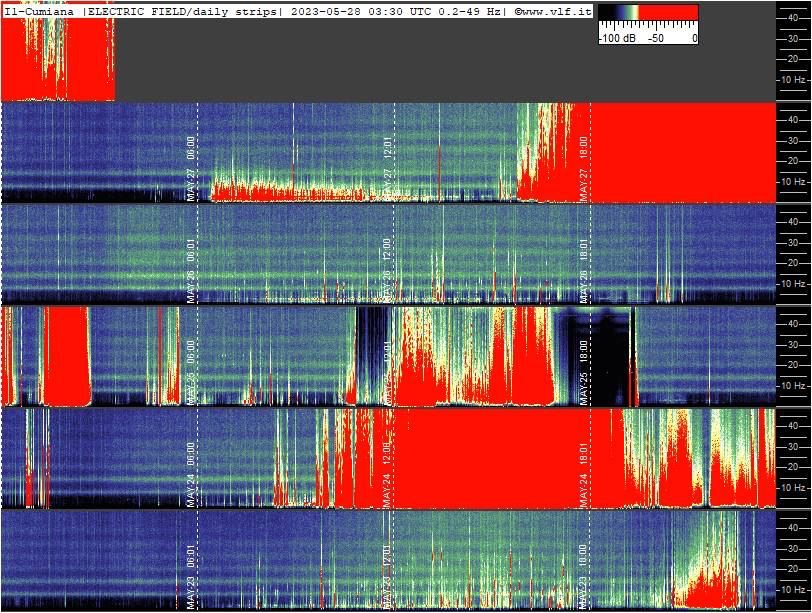Select the MAY-25 18:00 time marker
812x613 pixels.
click(x=584, y=373)
